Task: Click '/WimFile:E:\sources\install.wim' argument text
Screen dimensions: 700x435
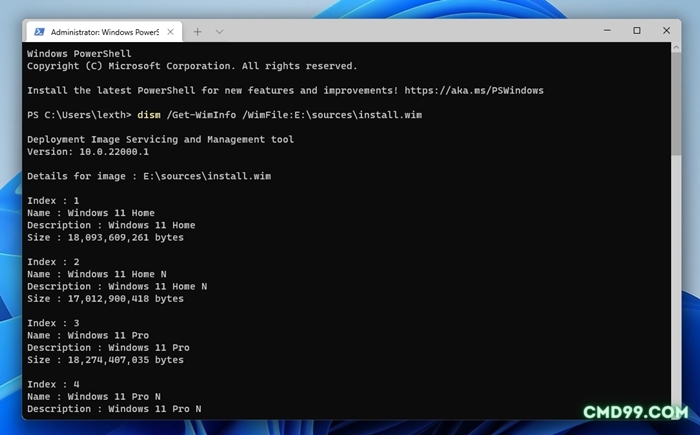Action: [x=332, y=115]
